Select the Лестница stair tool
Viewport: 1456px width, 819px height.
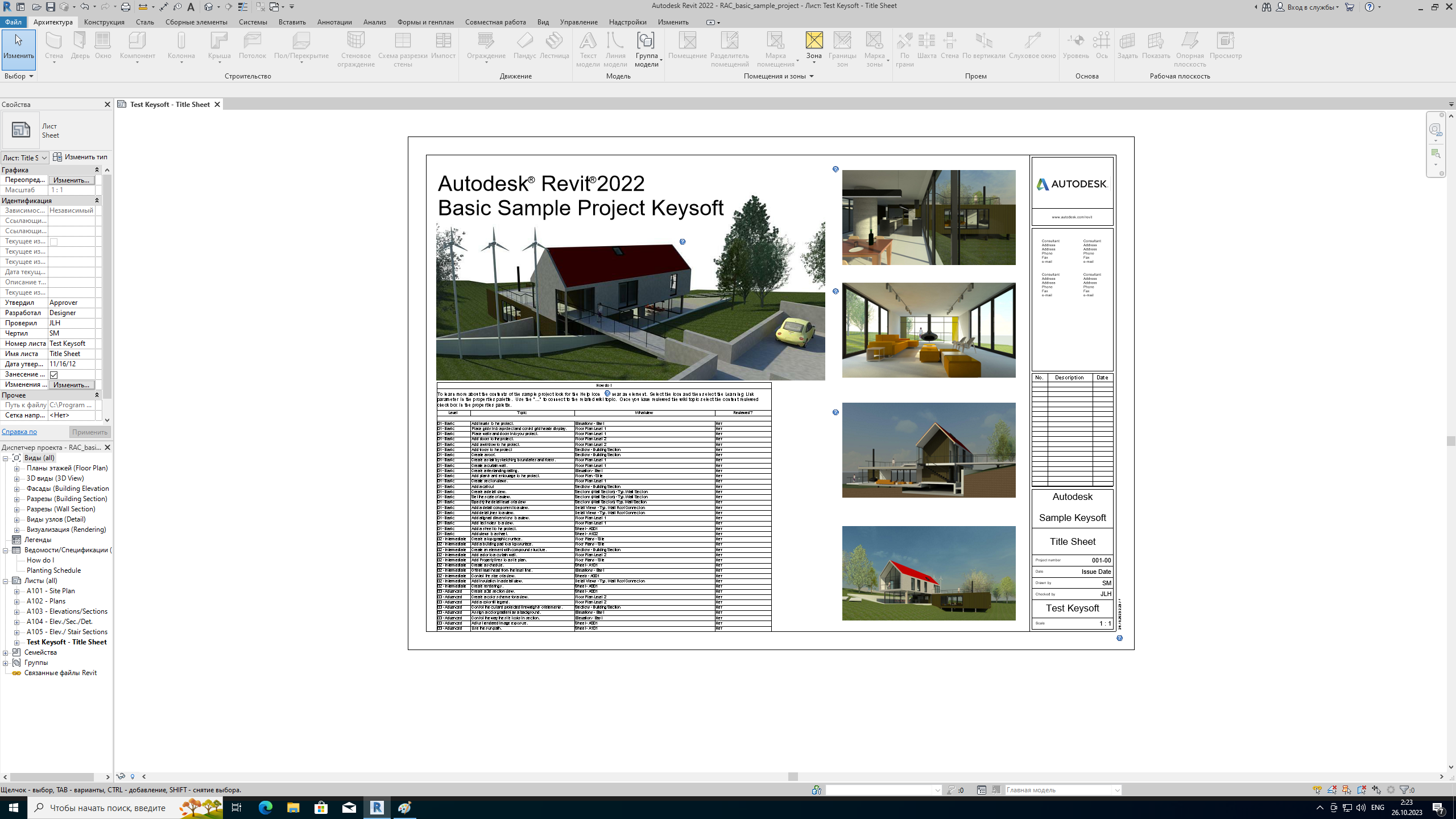[x=555, y=45]
